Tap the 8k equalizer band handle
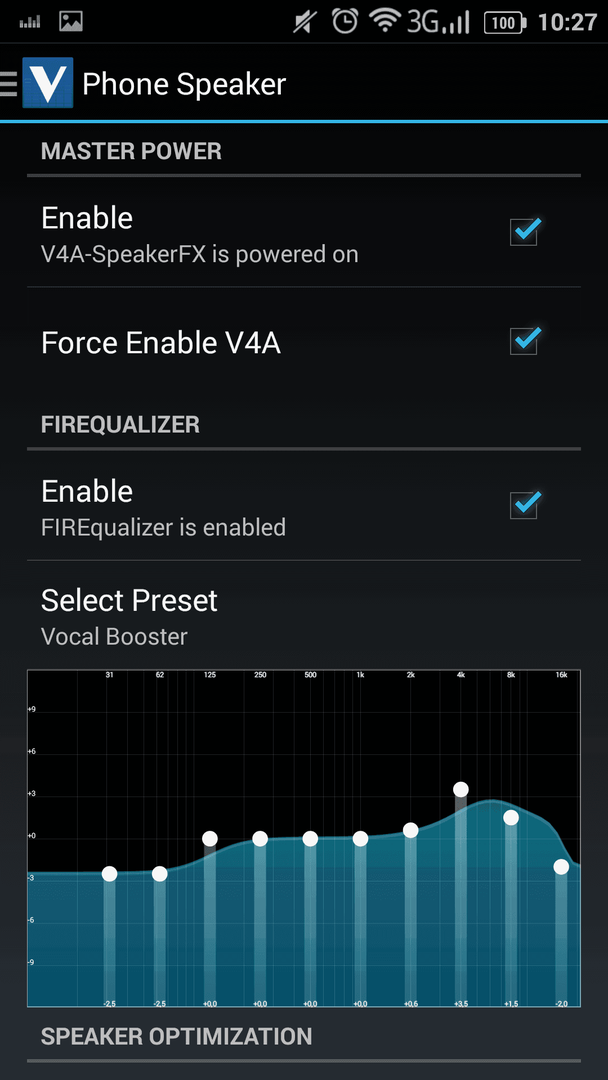 [x=511, y=818]
